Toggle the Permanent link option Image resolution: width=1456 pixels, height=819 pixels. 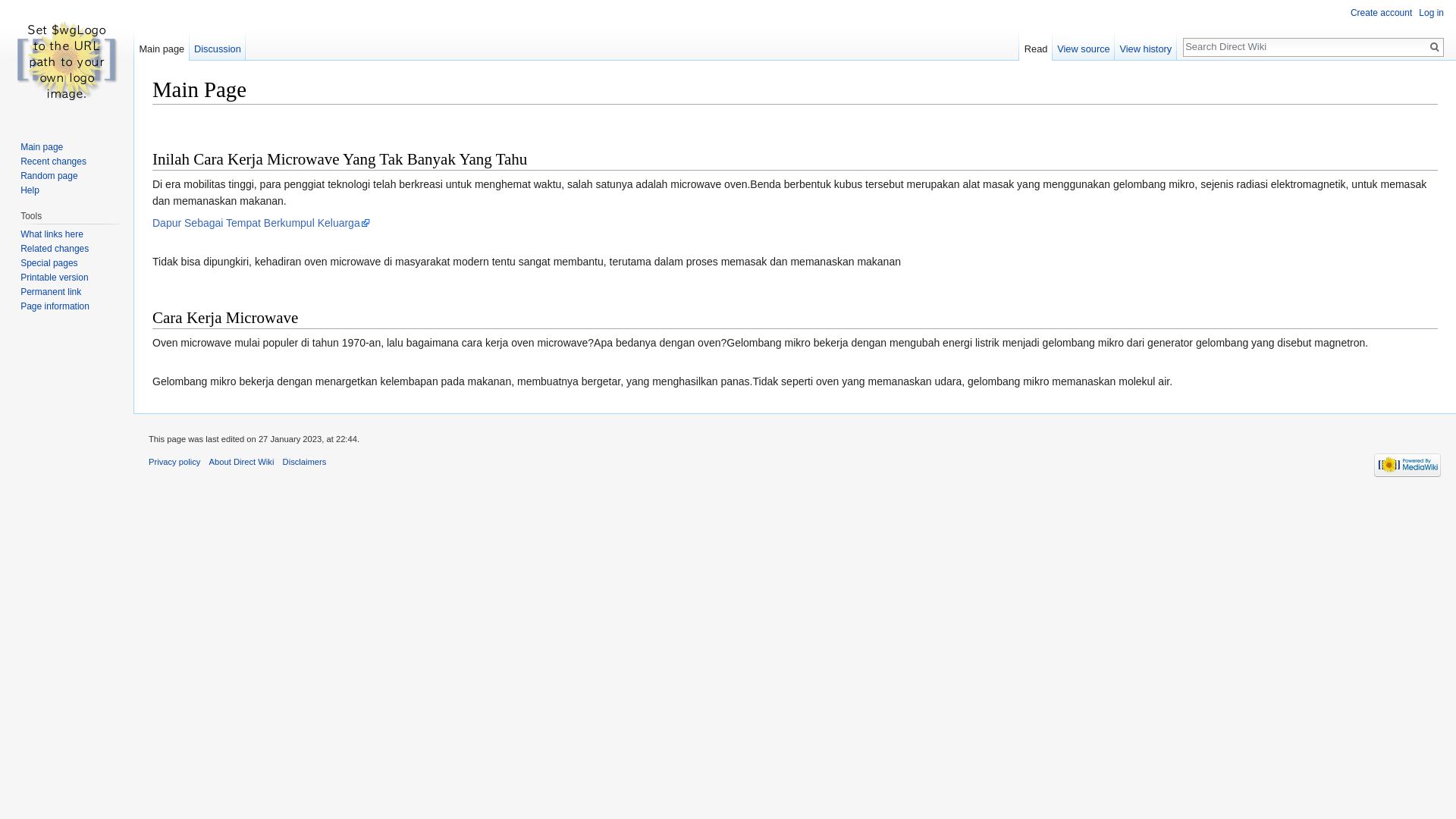tap(51, 291)
